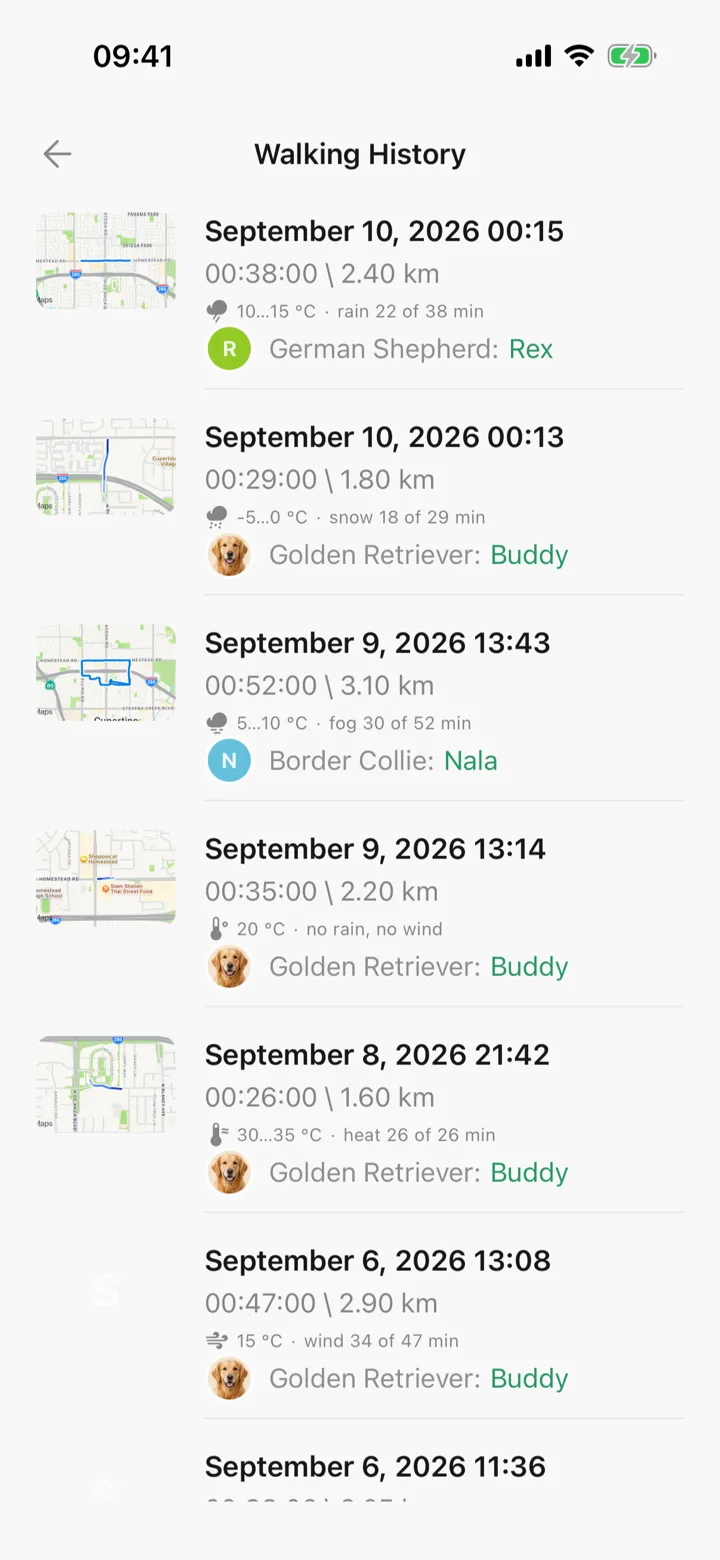Tap the wind icon beside 15 °C
720x1560 pixels.
click(217, 1341)
